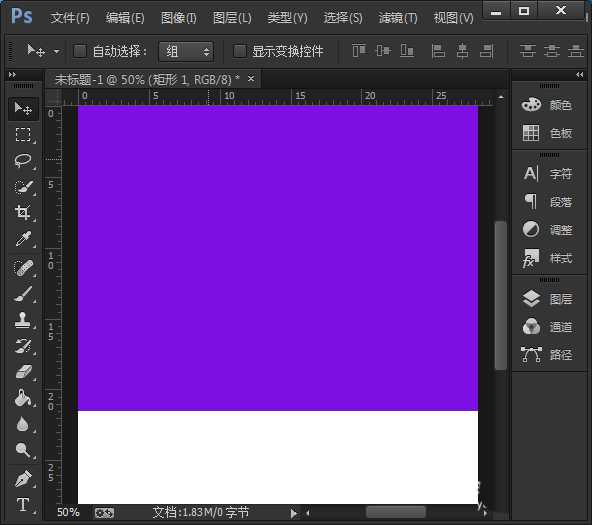Screen dimensions: 592x525
Task: Open the Move tool preset picker arrow
Action: tap(57, 51)
